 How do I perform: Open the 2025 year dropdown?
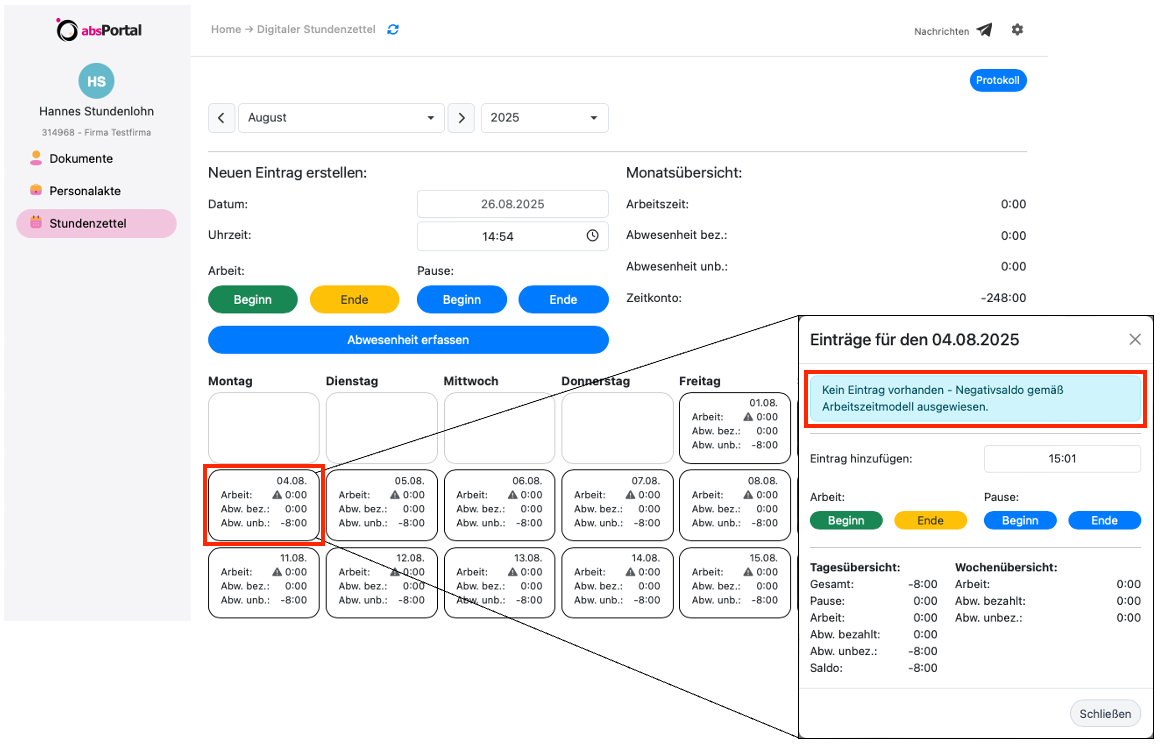544,118
